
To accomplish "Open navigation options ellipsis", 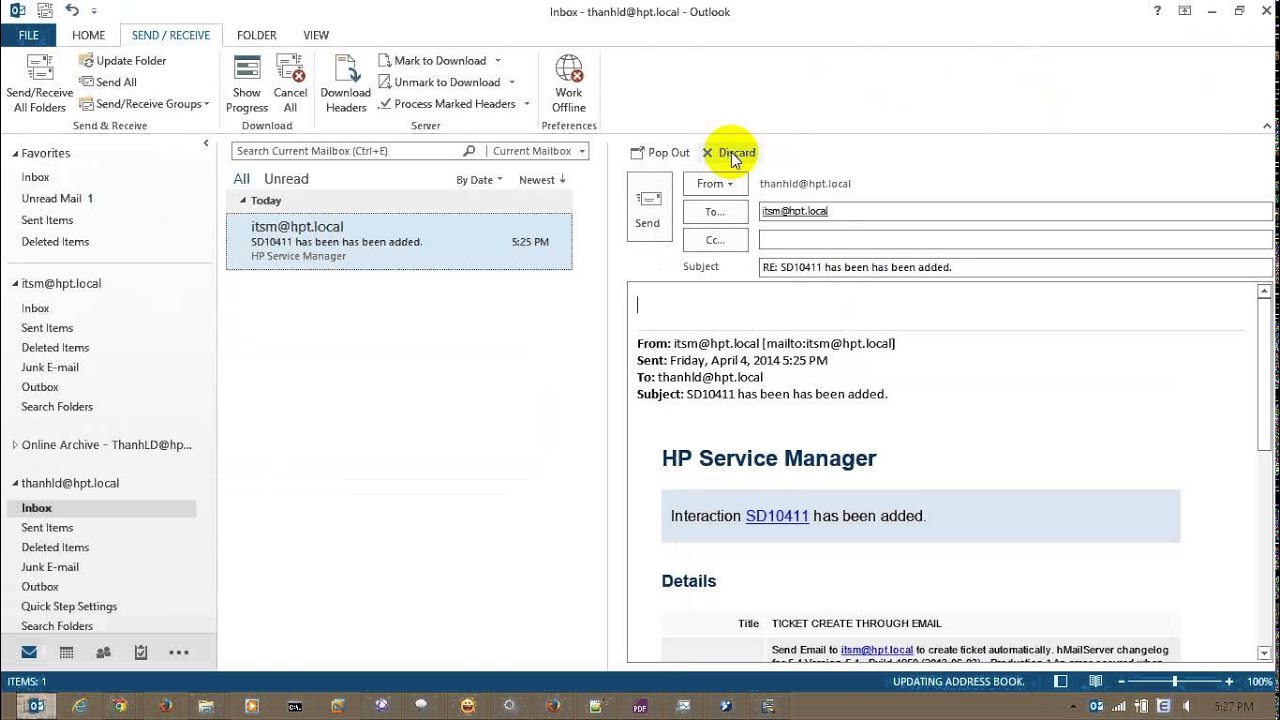I will pos(179,652).
